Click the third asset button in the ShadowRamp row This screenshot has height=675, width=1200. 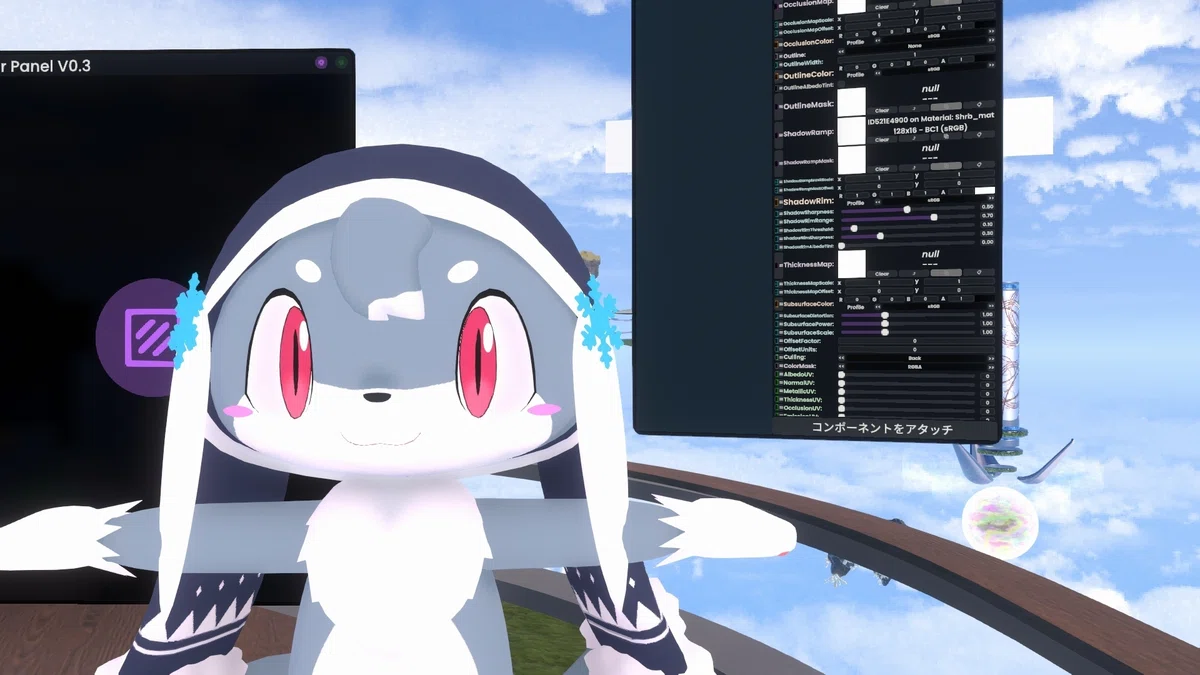click(x=946, y=138)
